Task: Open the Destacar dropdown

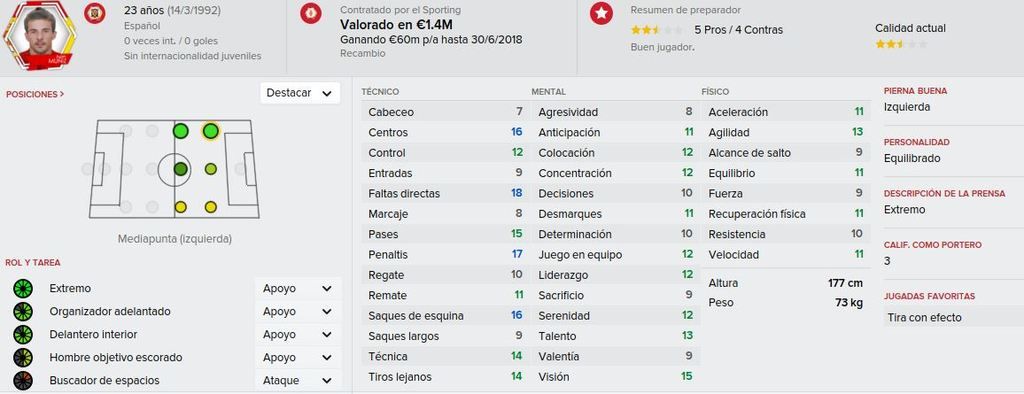Action: click(300, 93)
